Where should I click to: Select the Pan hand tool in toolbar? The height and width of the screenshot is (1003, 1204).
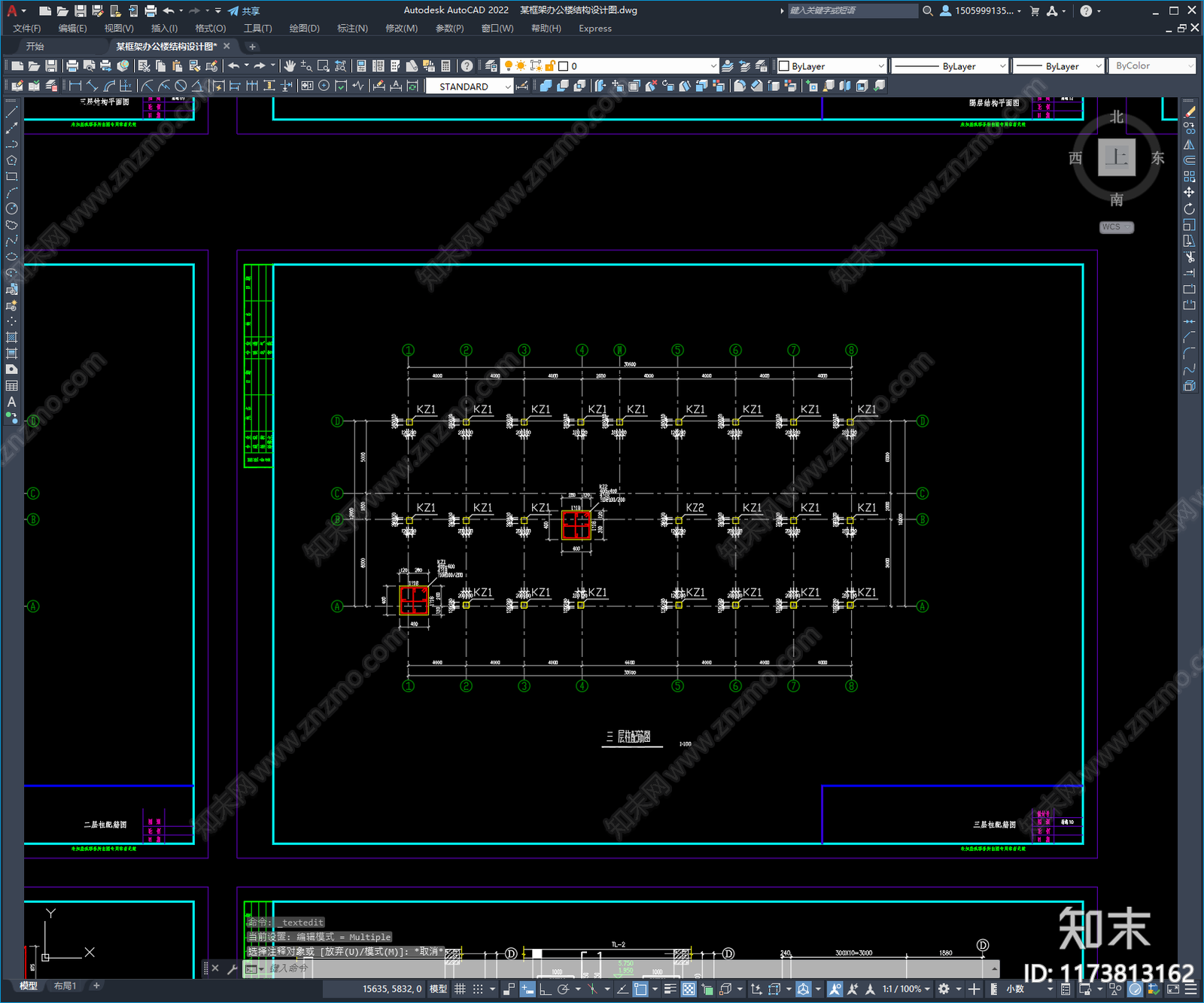click(290, 66)
